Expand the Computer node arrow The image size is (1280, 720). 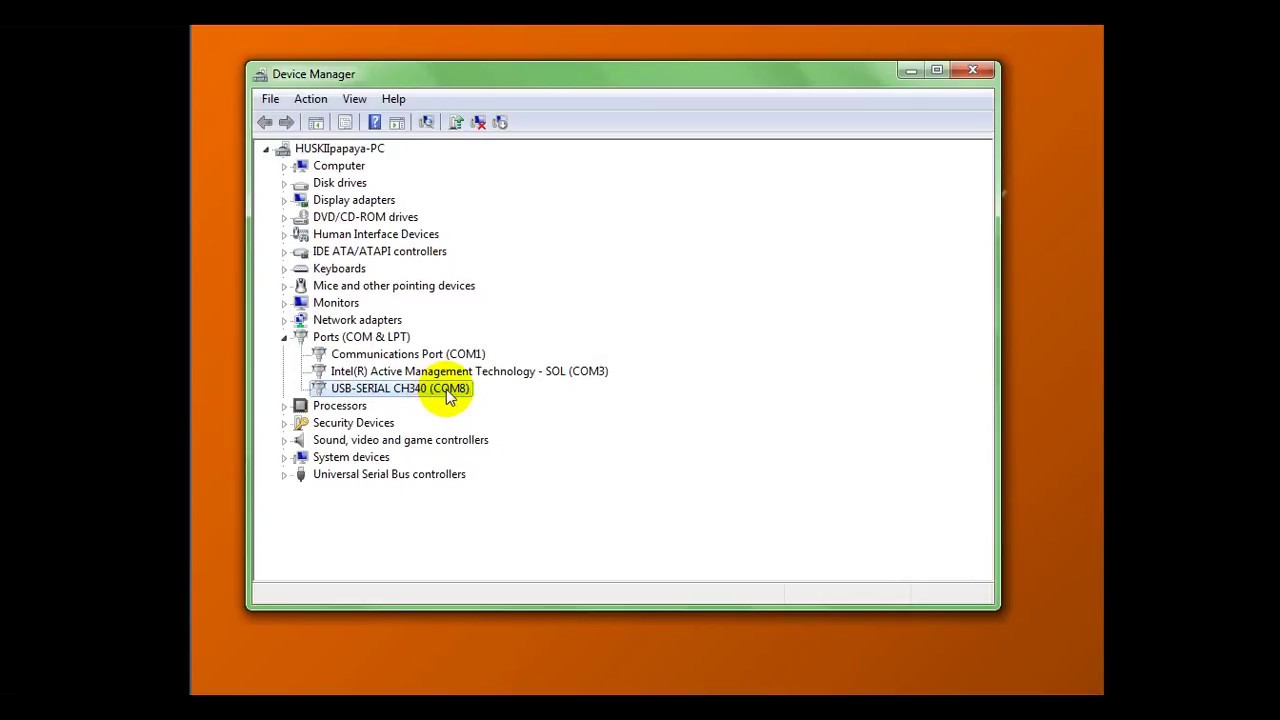(x=284, y=166)
